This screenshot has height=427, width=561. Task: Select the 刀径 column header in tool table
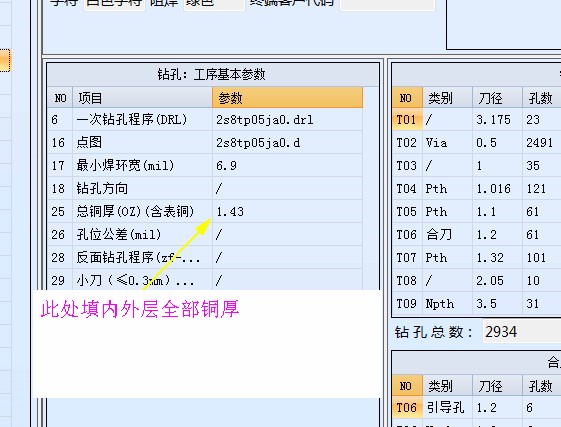point(497,98)
